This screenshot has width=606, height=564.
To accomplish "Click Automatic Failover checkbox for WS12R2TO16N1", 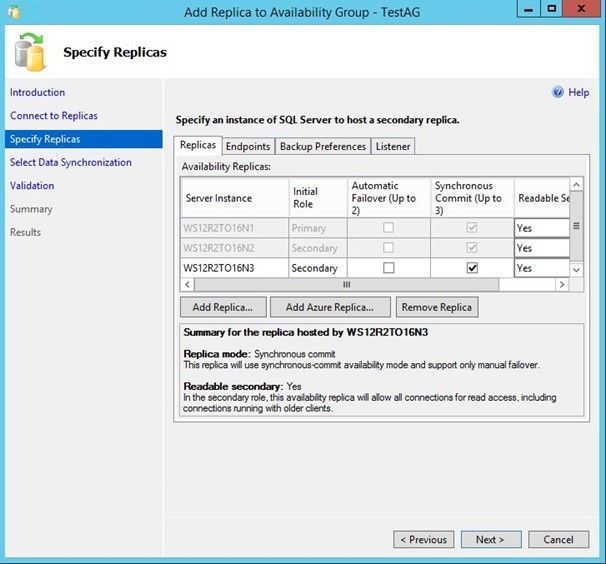I will click(x=388, y=228).
